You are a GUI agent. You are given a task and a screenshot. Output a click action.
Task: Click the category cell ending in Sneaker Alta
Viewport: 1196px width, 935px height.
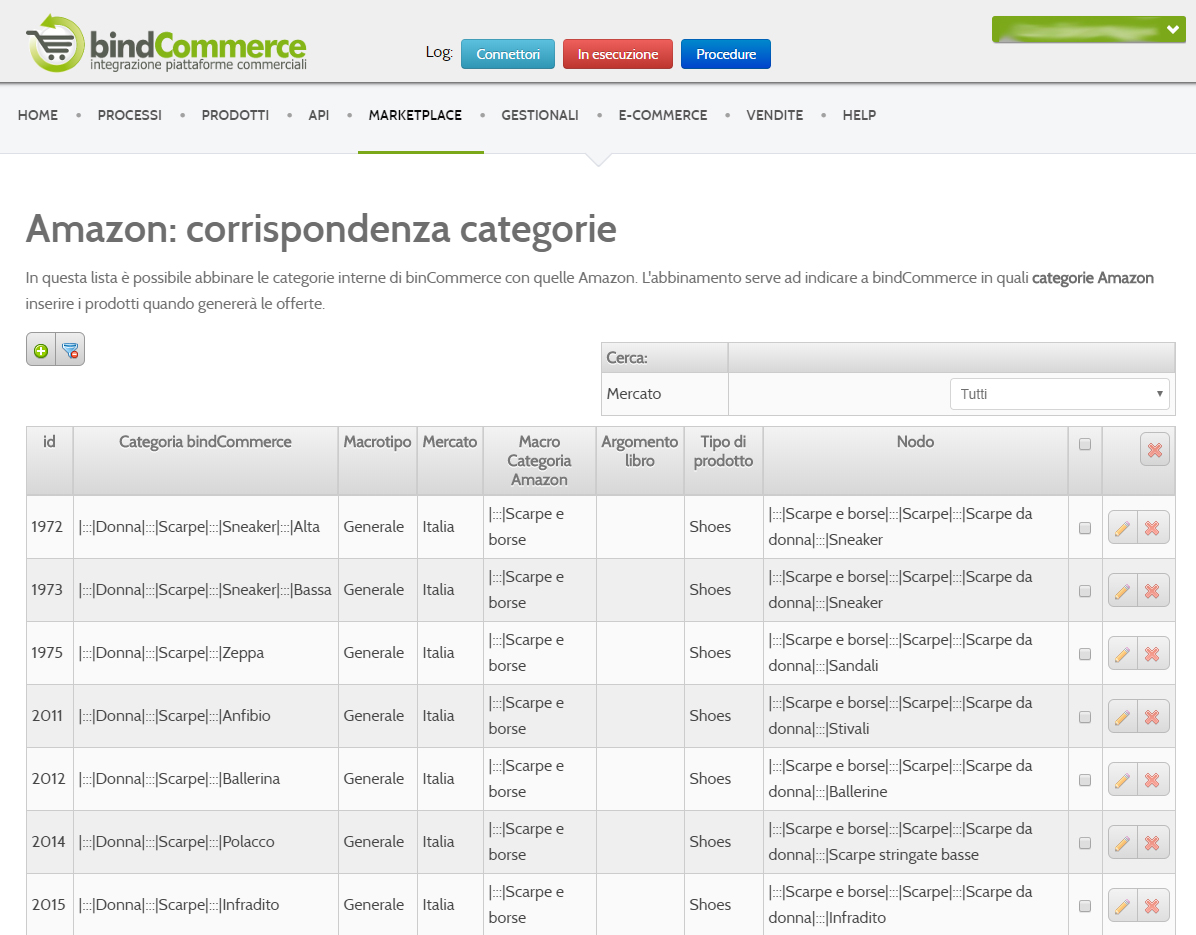206,527
